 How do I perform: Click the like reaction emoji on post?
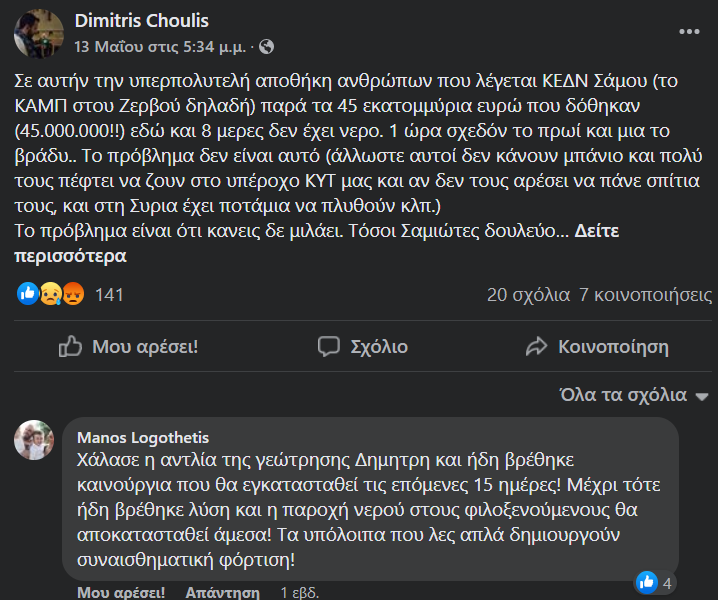tap(28, 294)
